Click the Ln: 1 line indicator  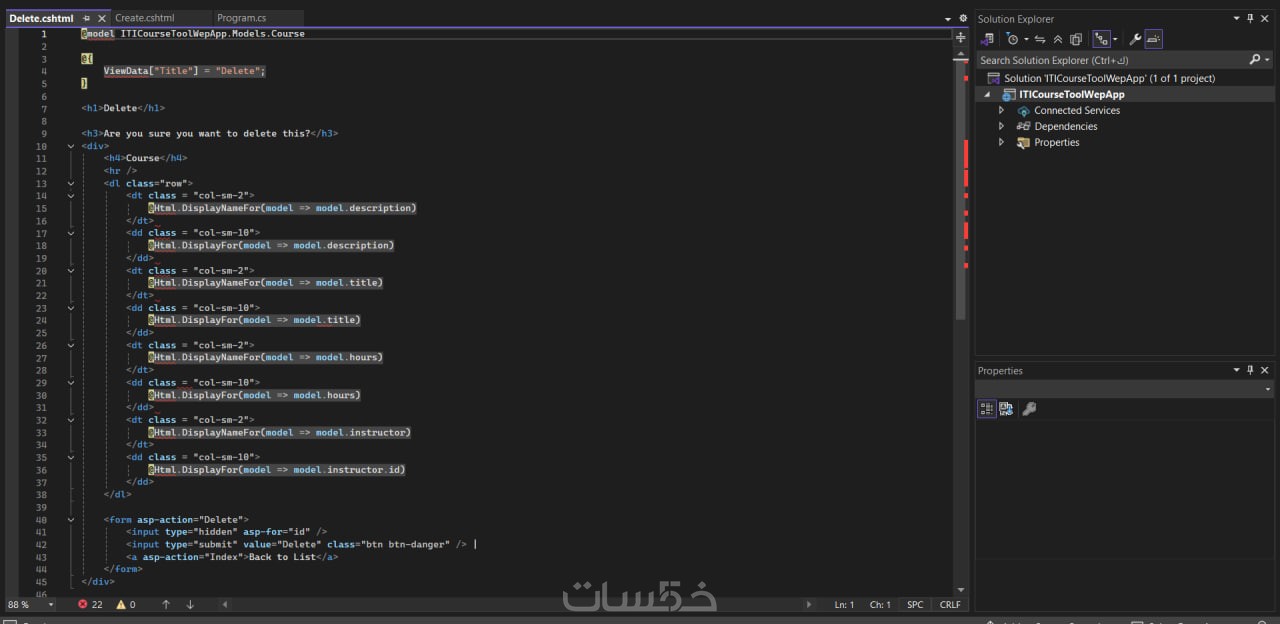844,604
